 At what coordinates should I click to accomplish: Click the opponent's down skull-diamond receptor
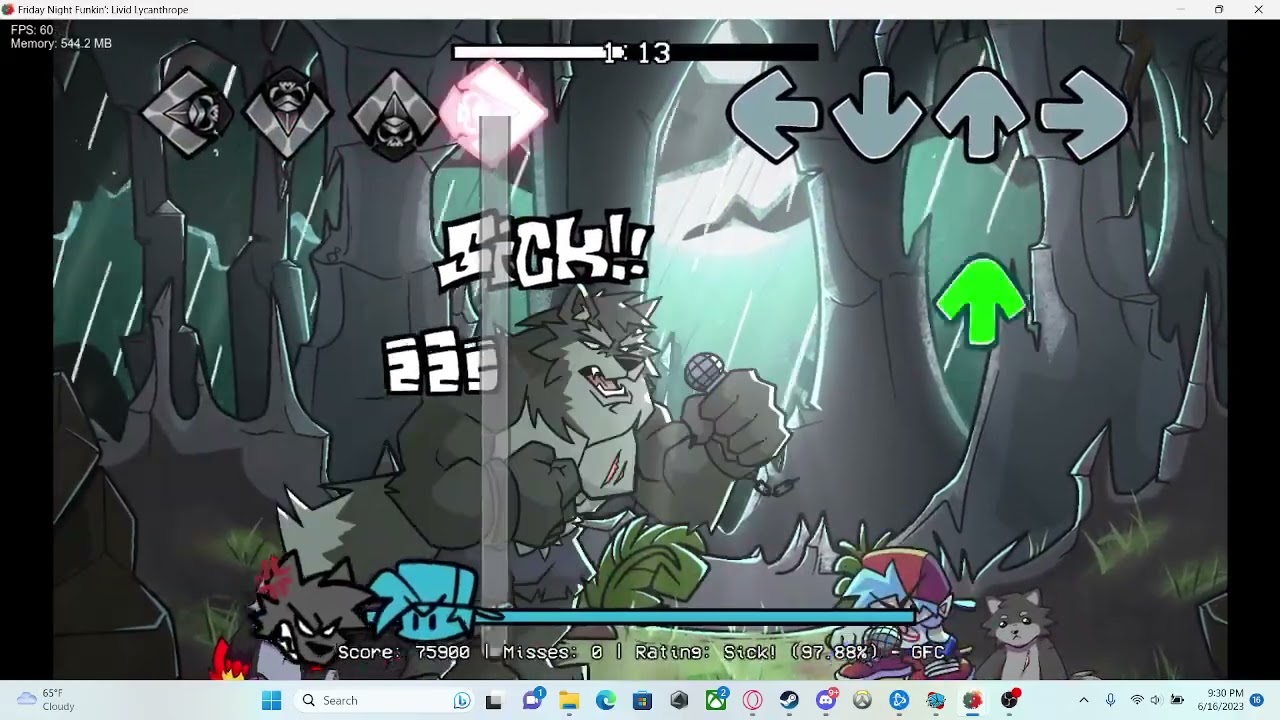coord(289,113)
